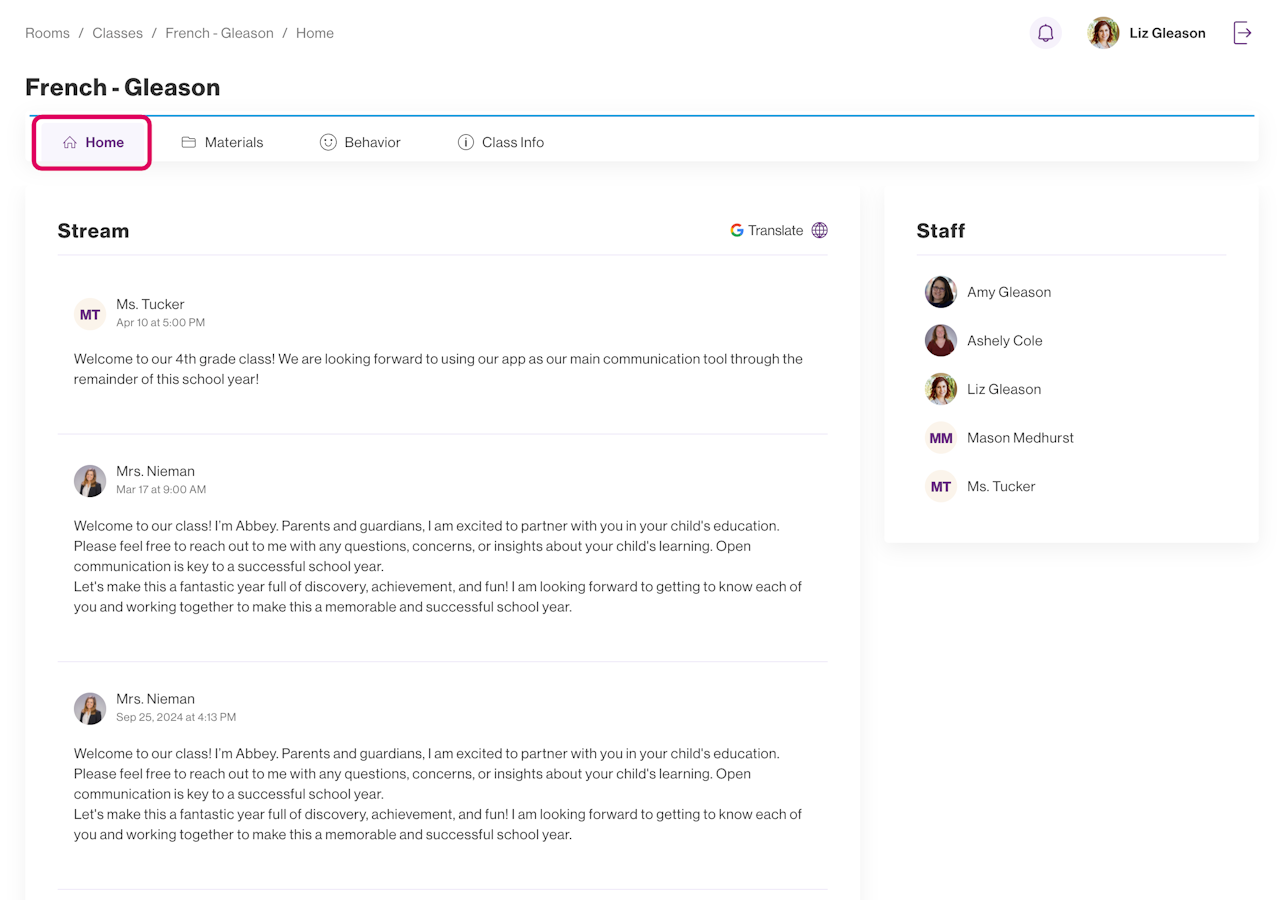Click Liz Gleason's profile avatar in header
Viewport: 1280px width, 900px height.
pyautogui.click(x=1103, y=33)
